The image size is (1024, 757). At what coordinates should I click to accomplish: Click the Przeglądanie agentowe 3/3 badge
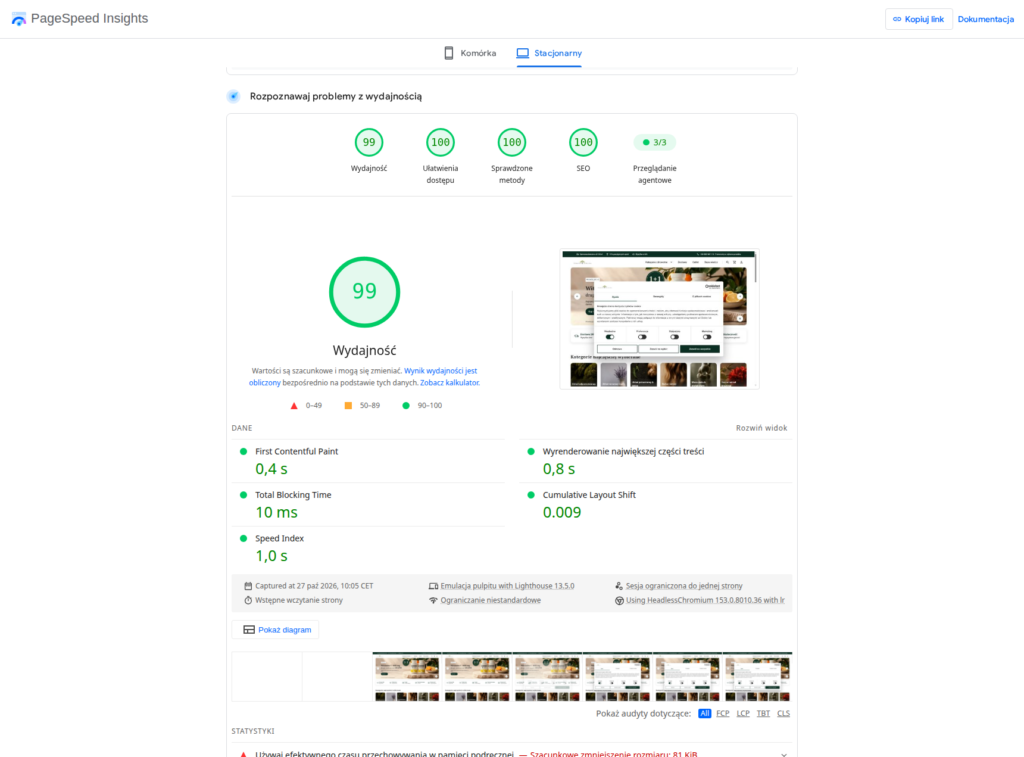click(654, 142)
